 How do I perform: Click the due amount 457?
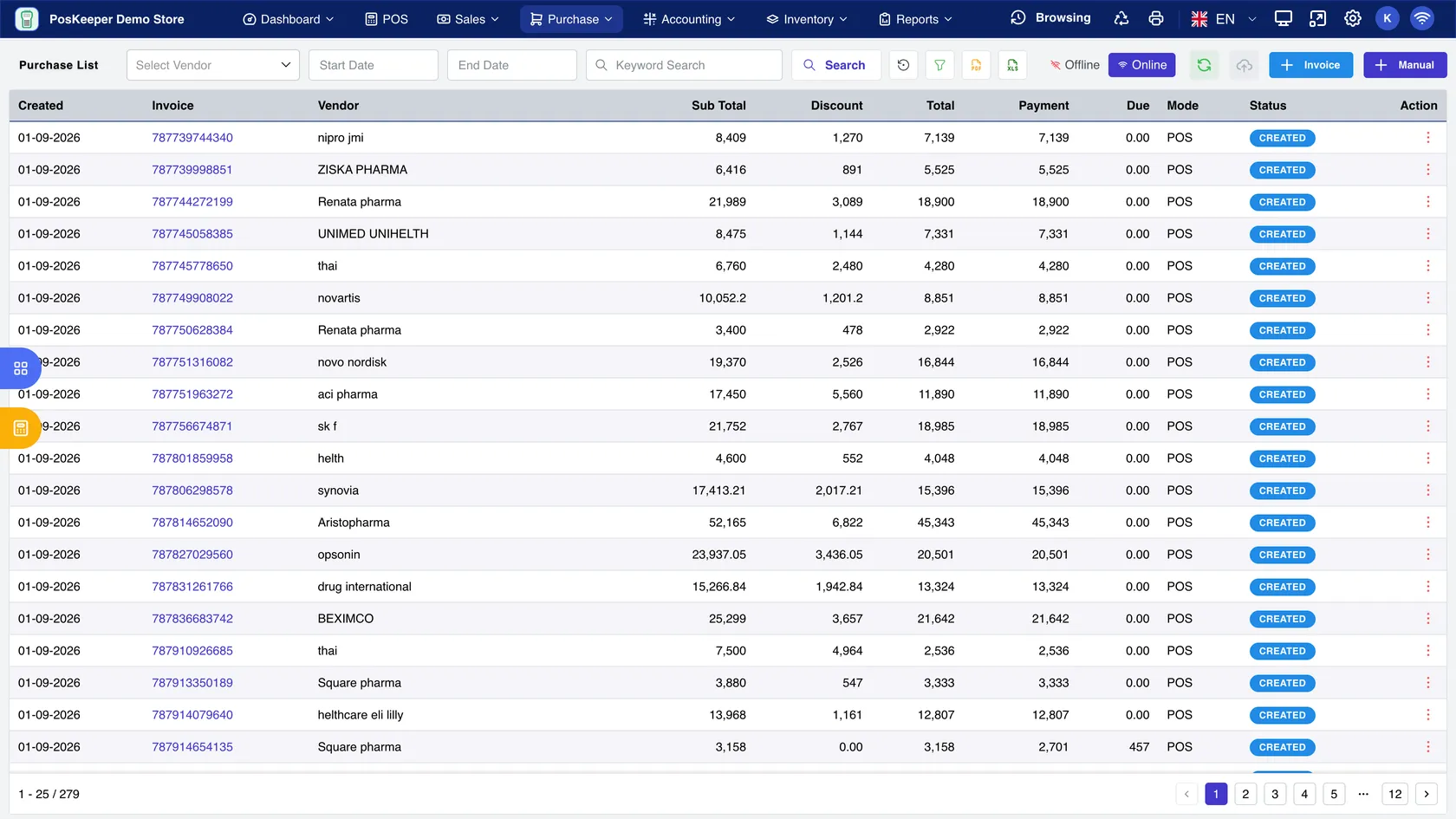[1139, 747]
